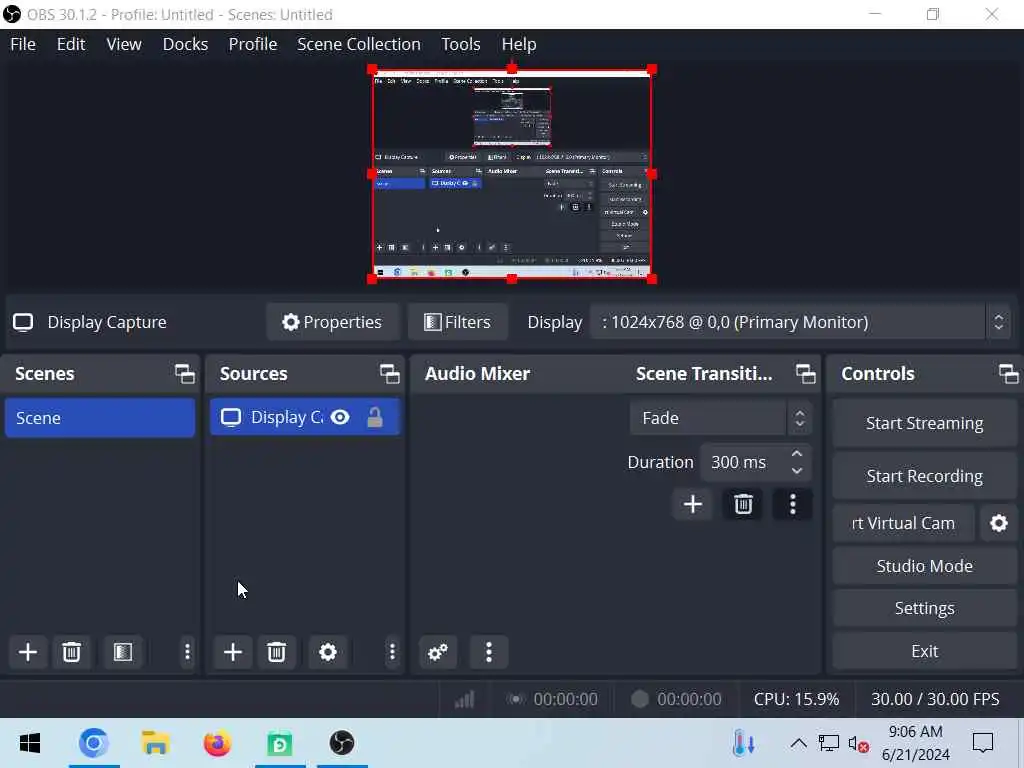The image size is (1024, 768).
Task: Remove the configurable transition via trash icon
Action: coord(743,504)
